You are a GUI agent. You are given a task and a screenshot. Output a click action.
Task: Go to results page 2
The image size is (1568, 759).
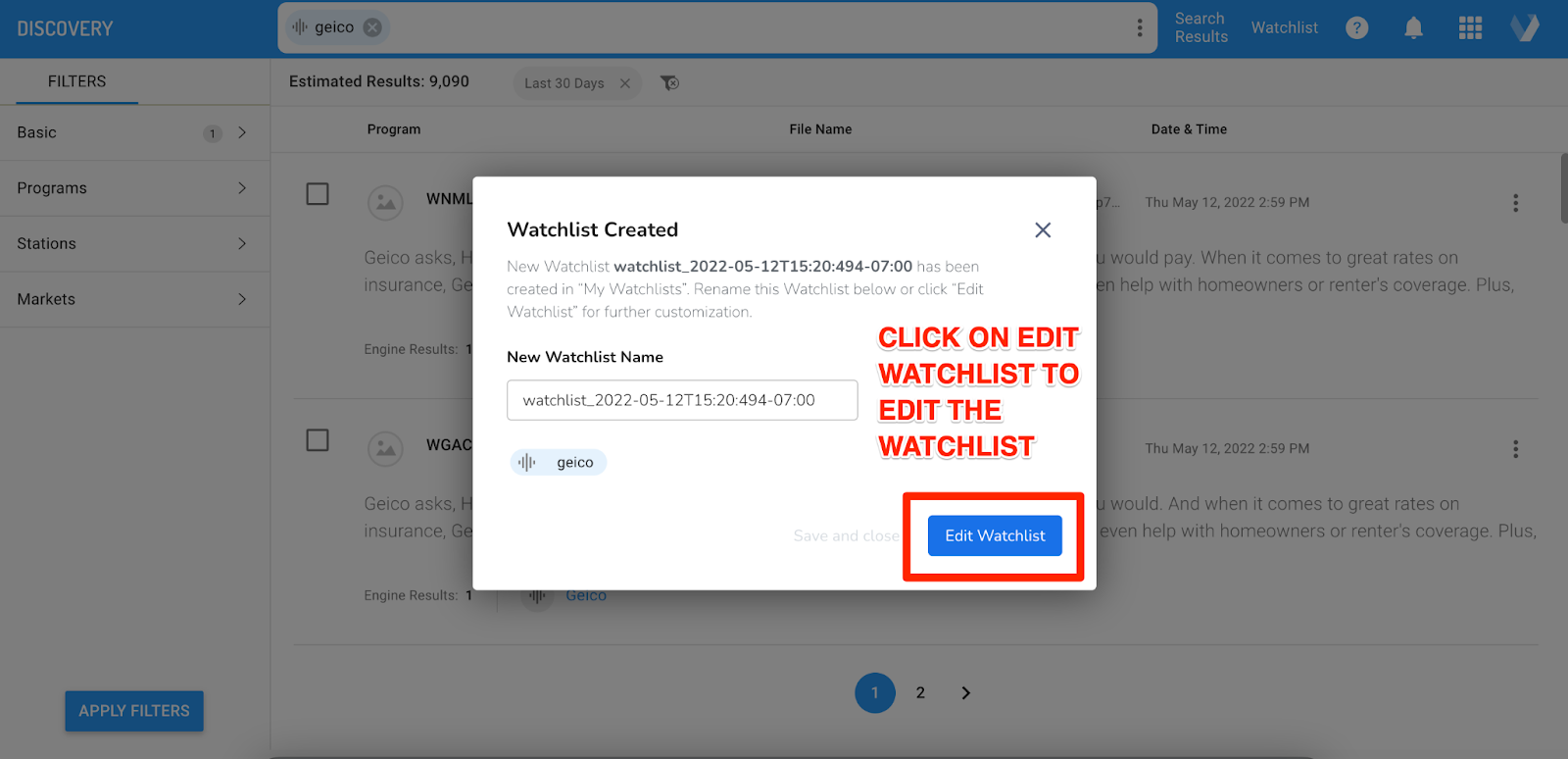coord(920,692)
